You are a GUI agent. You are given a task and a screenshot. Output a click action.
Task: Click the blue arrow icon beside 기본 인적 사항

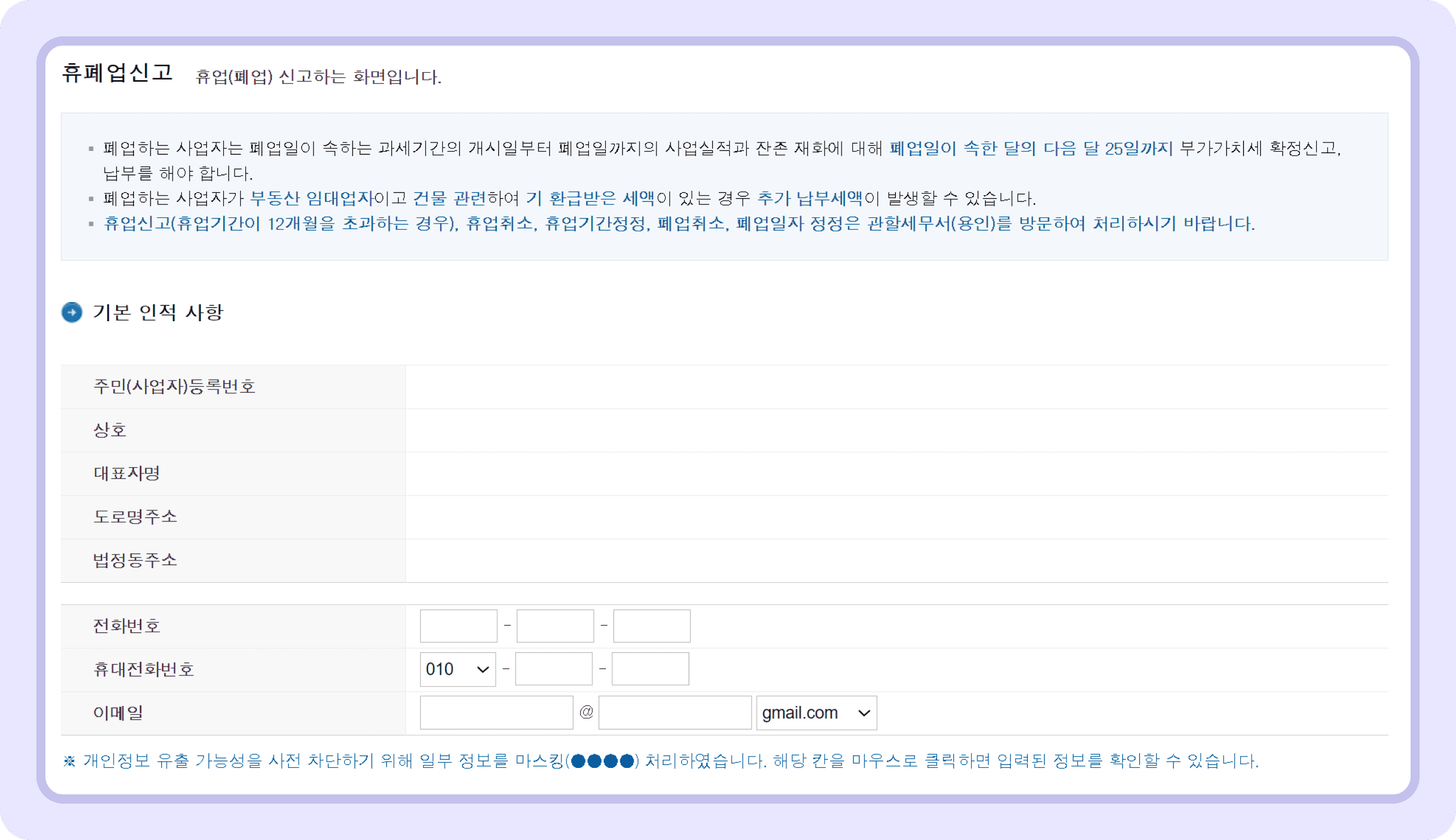(x=72, y=312)
